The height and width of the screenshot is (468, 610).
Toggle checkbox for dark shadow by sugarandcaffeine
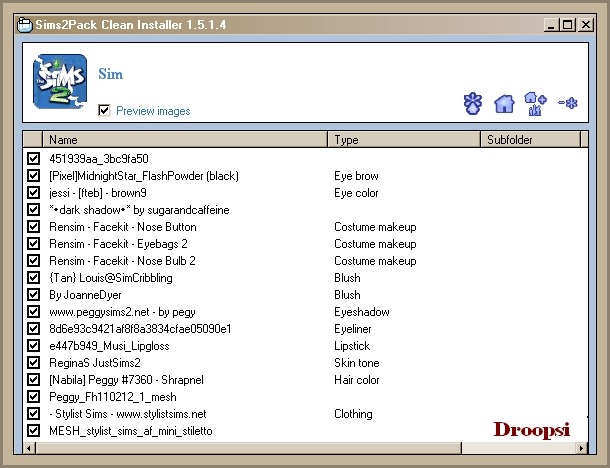33,209
